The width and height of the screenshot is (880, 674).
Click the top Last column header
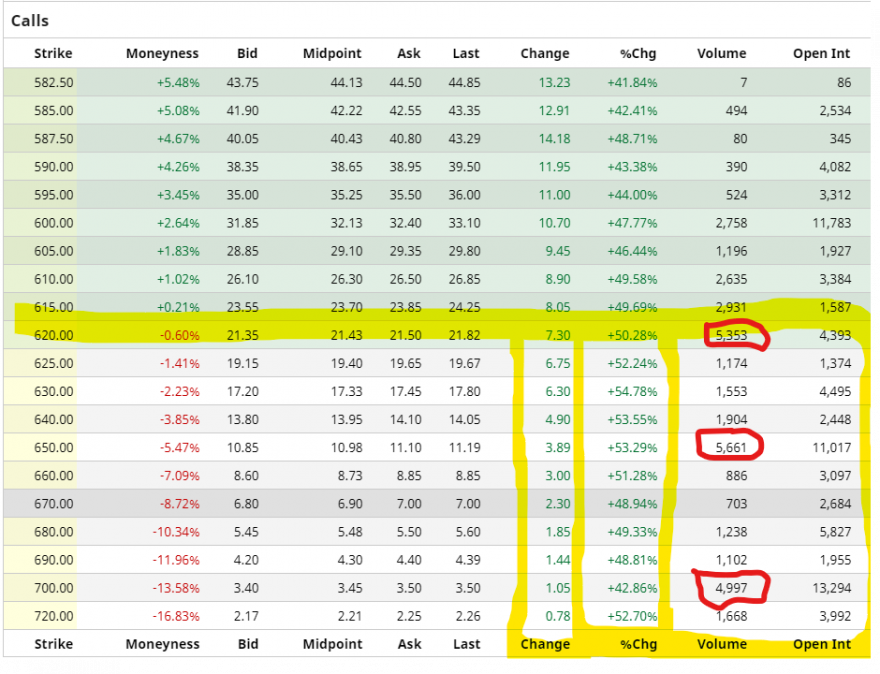(466, 53)
